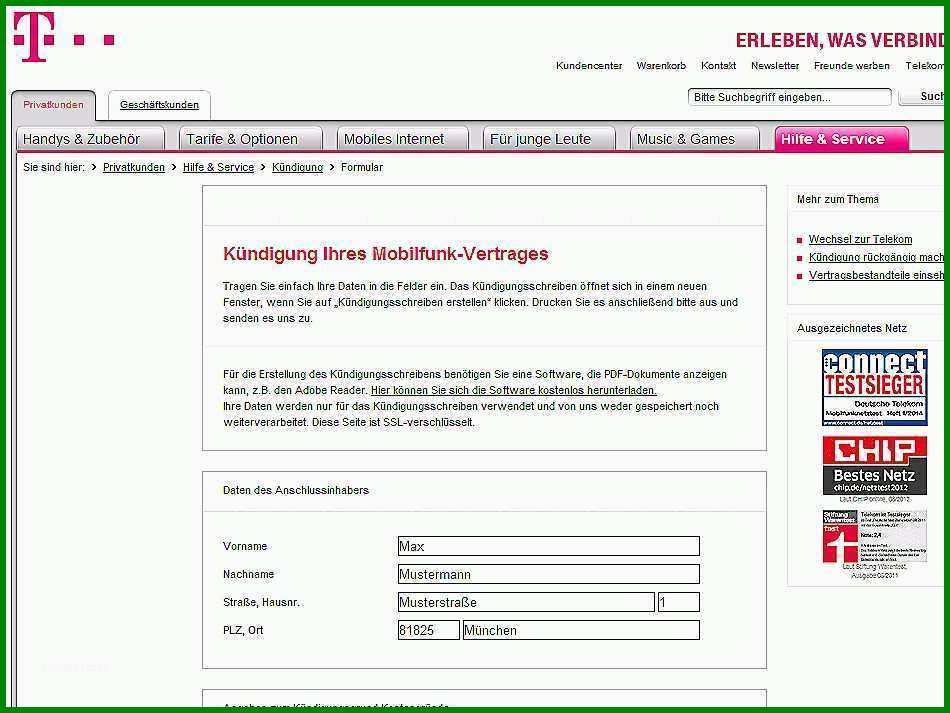
Task: Click the connect Testsieger badge
Action: pos(874,387)
